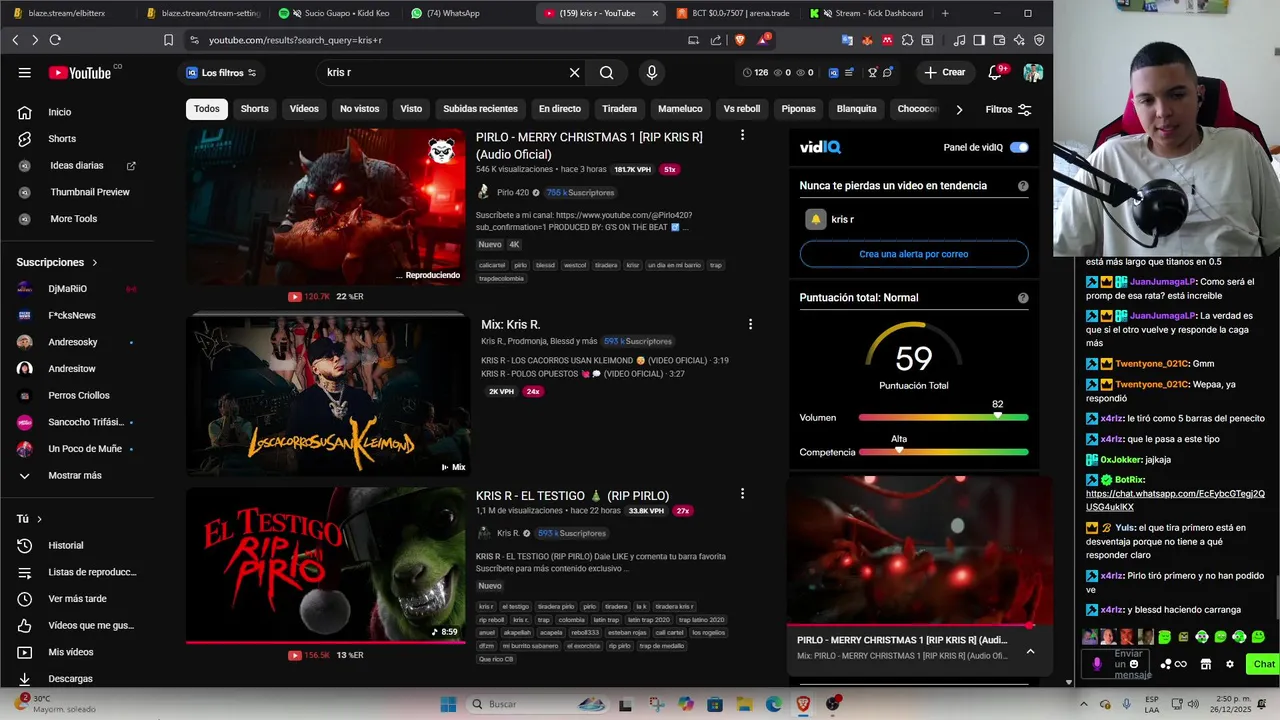Open browser extensions puzzle icon
Screen dimensions: 1280x720
coord(907,40)
